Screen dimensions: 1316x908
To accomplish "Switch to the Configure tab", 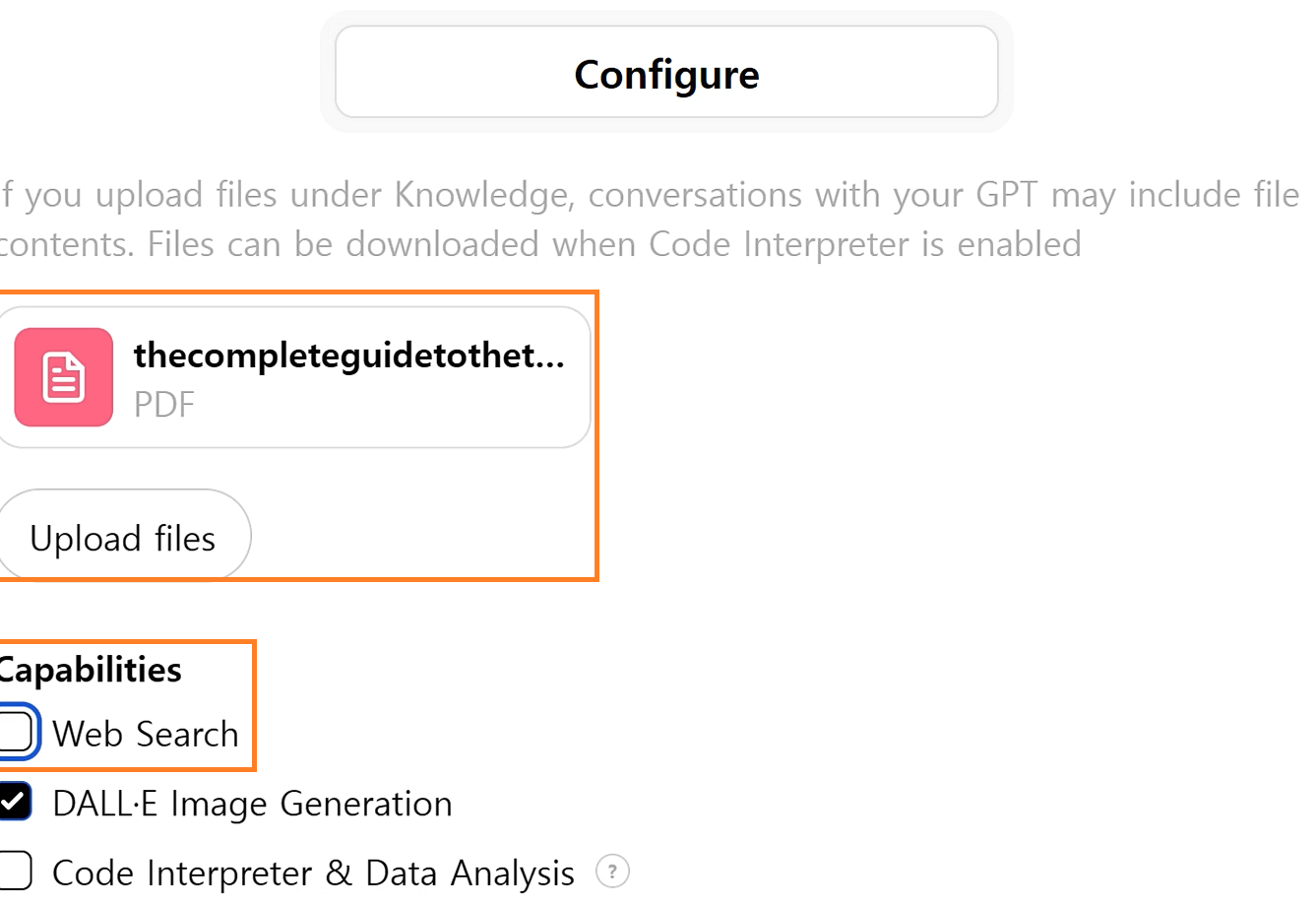I will pos(666,73).
